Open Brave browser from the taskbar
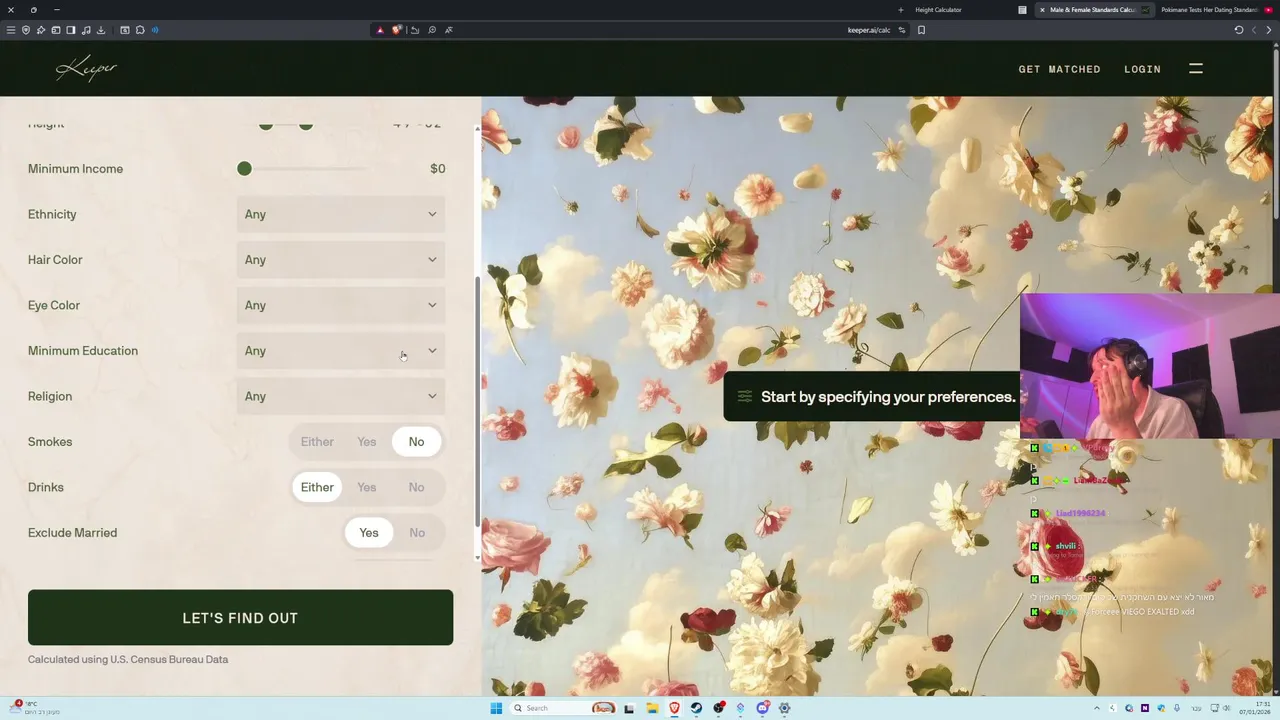The height and width of the screenshot is (720, 1280). (x=675, y=708)
